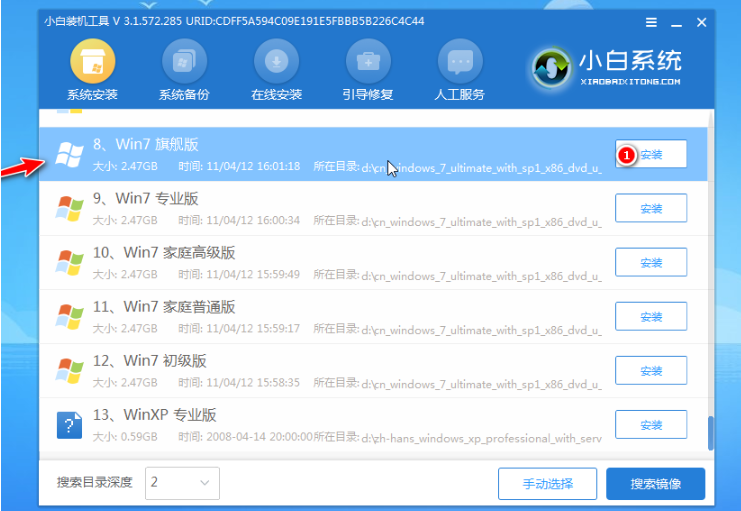This screenshot has width=741, height=511.
Task: Click the title bar version text V 3.1.572.285
Action: click(x=147, y=21)
